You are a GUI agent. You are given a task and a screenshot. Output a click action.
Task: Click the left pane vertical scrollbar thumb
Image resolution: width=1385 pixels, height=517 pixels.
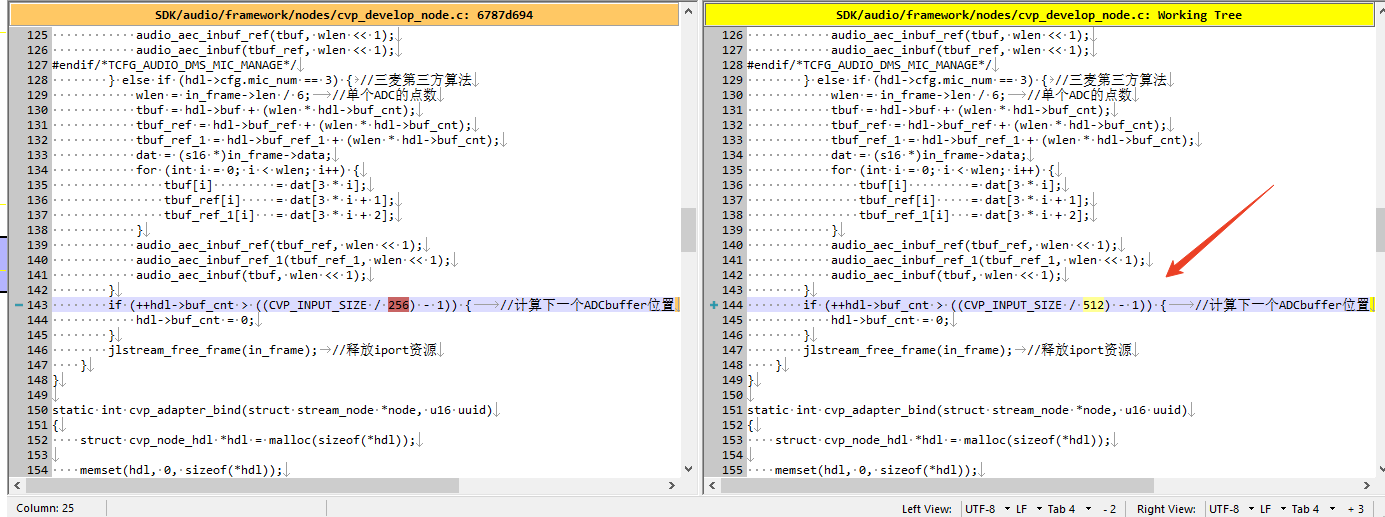688,230
